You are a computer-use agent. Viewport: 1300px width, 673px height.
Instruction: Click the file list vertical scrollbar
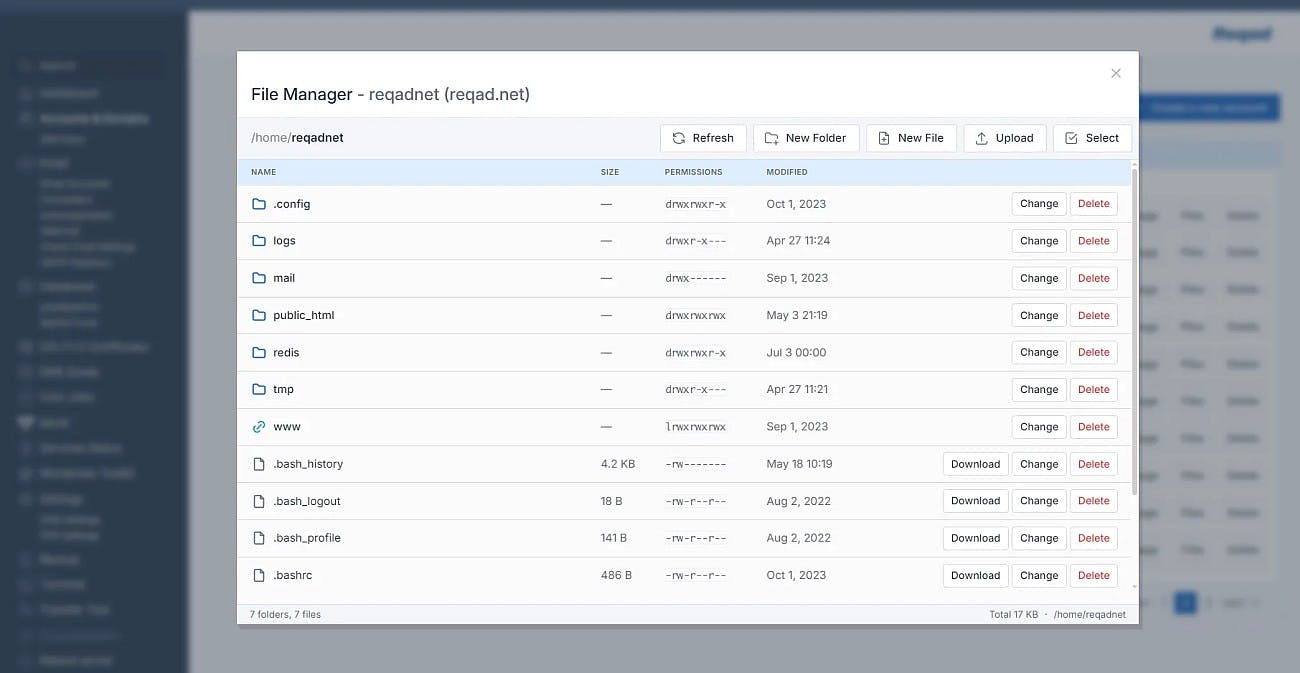(x=1135, y=330)
